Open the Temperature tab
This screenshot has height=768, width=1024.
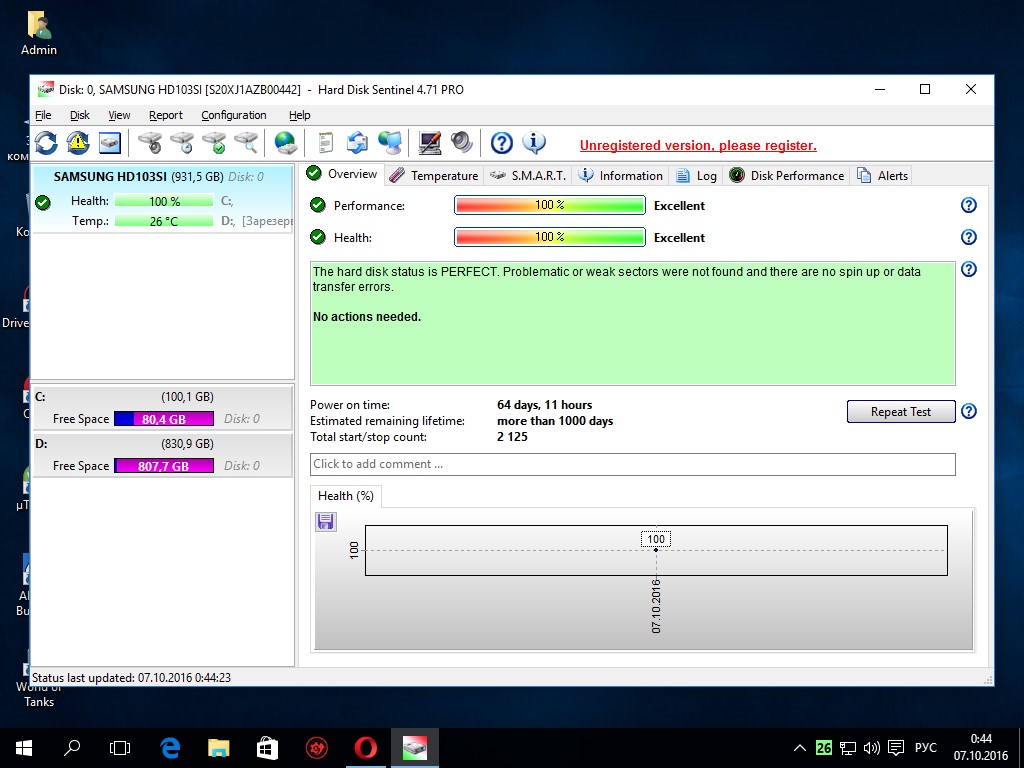pyautogui.click(x=434, y=175)
